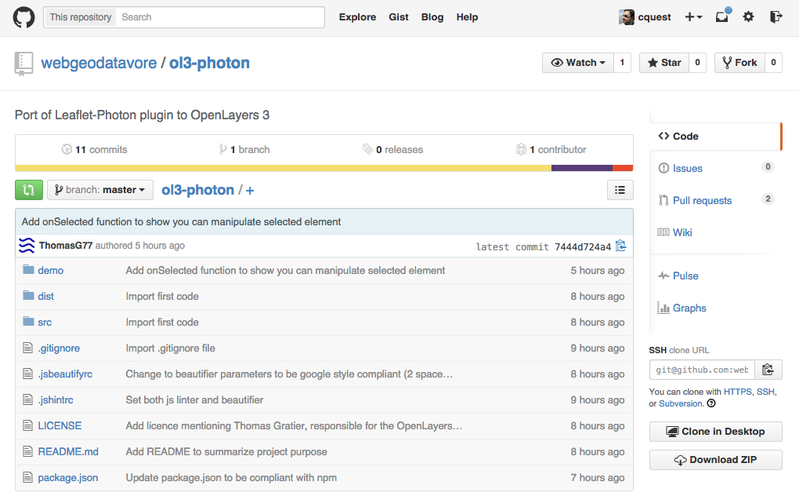Select the Code tab in sidebar
The image size is (799, 496).
click(715, 136)
